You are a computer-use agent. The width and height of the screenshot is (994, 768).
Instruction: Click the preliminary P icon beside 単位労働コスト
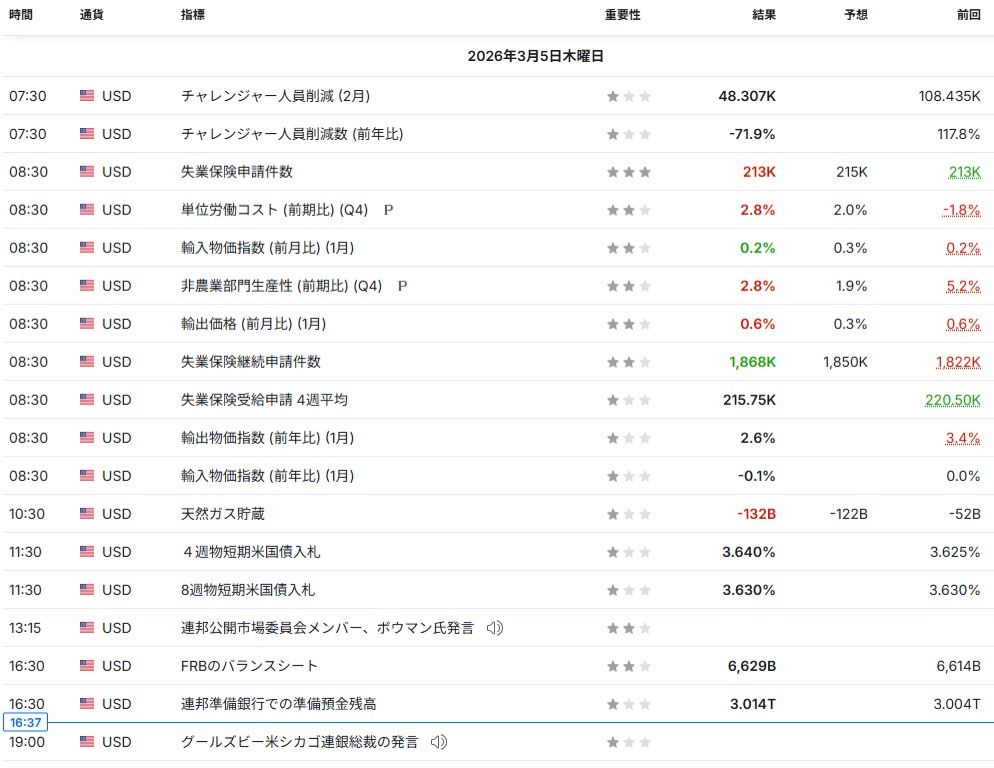pos(388,210)
